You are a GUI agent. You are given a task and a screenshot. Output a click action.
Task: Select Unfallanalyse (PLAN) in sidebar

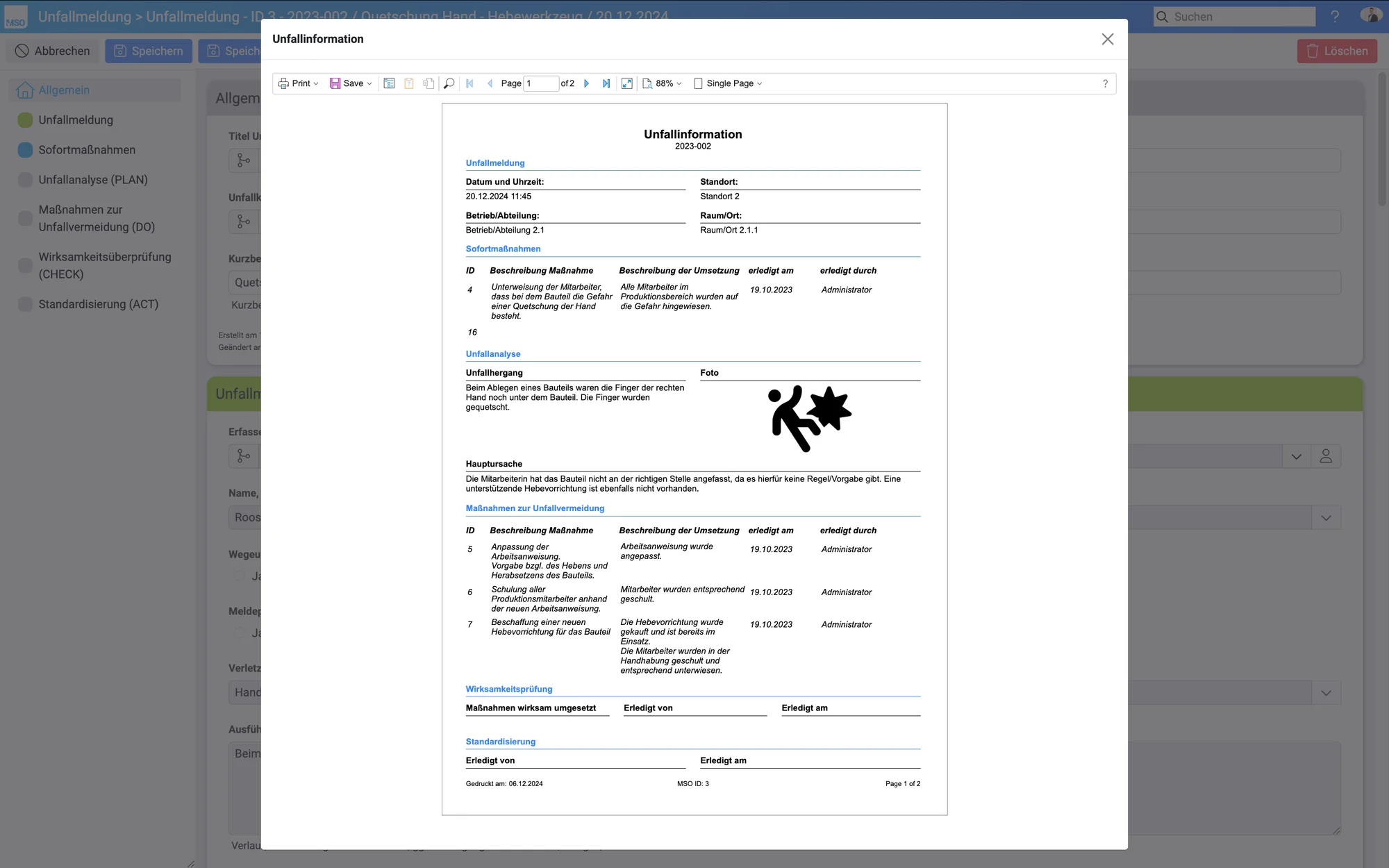click(x=93, y=180)
